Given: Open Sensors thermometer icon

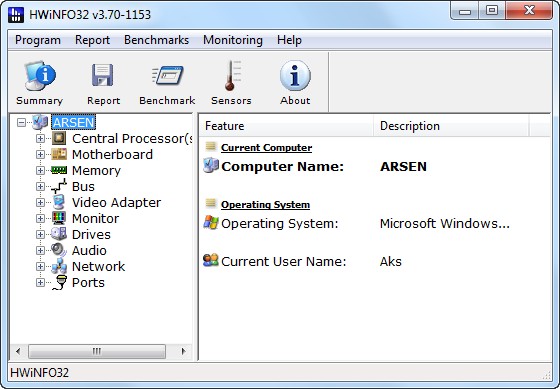Looking at the screenshot, I should coord(232,75).
